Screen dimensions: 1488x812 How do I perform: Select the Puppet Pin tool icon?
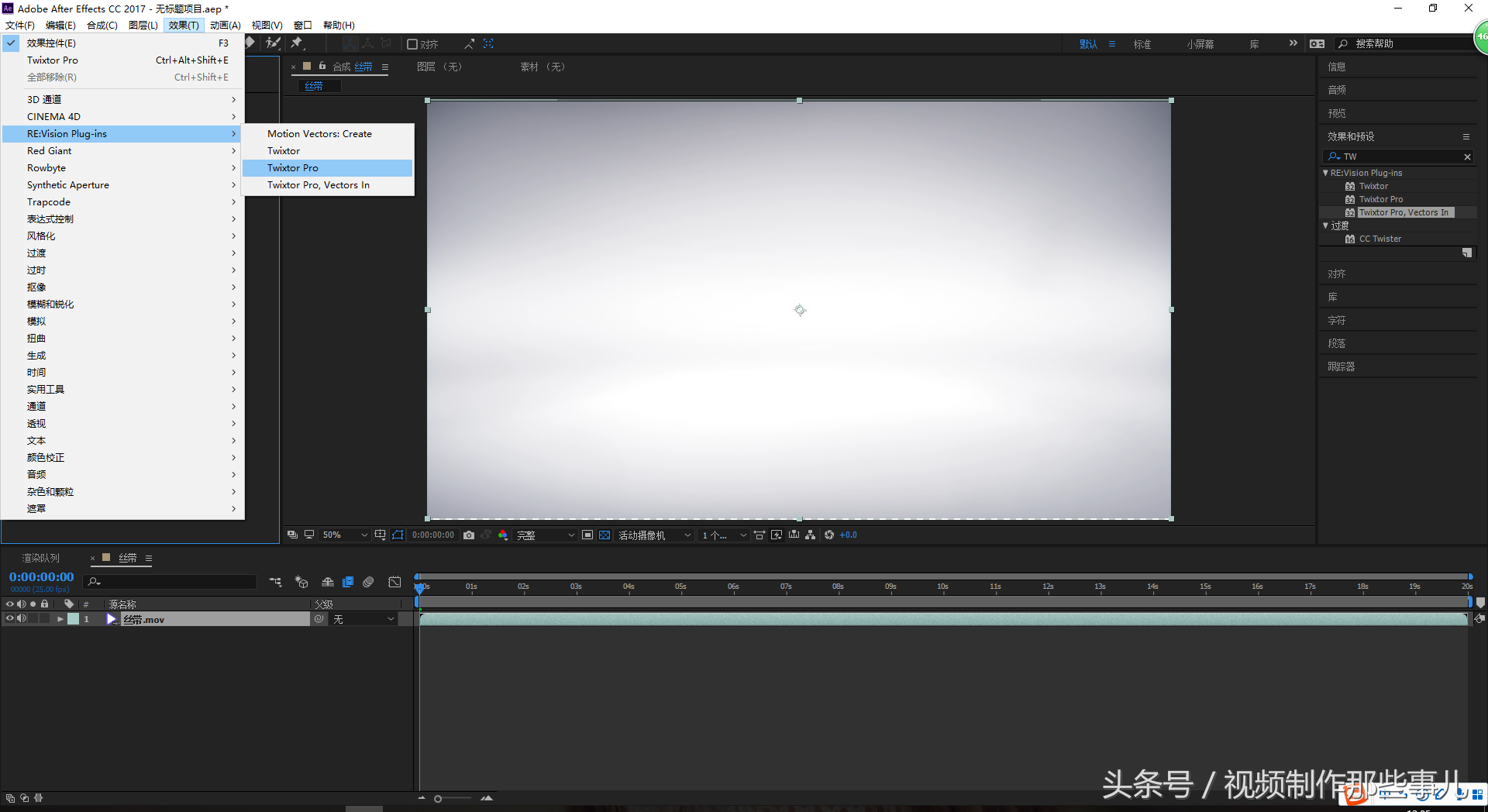coord(296,43)
